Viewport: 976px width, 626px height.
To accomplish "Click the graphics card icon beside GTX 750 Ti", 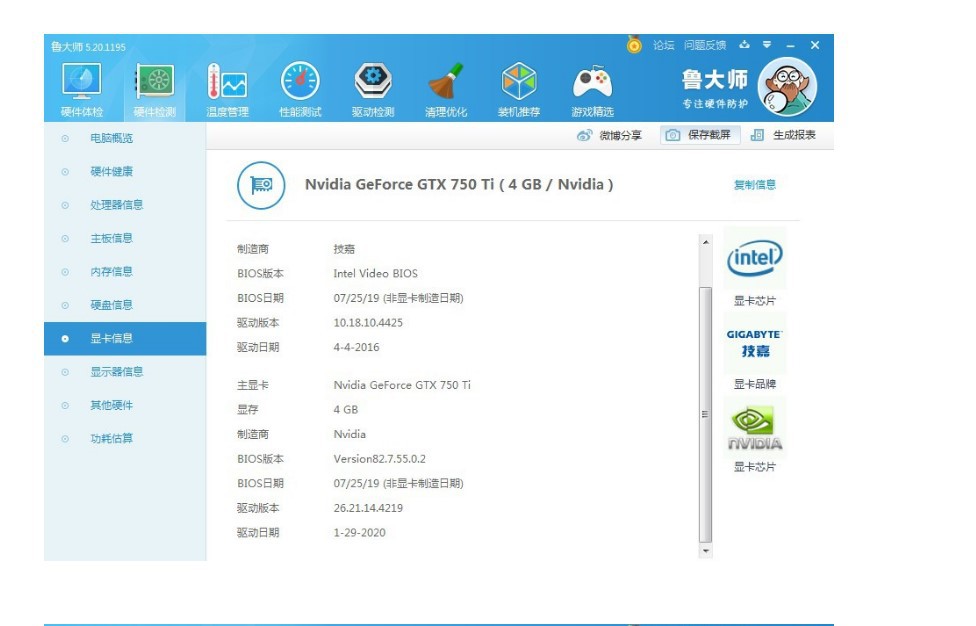I will tap(261, 185).
